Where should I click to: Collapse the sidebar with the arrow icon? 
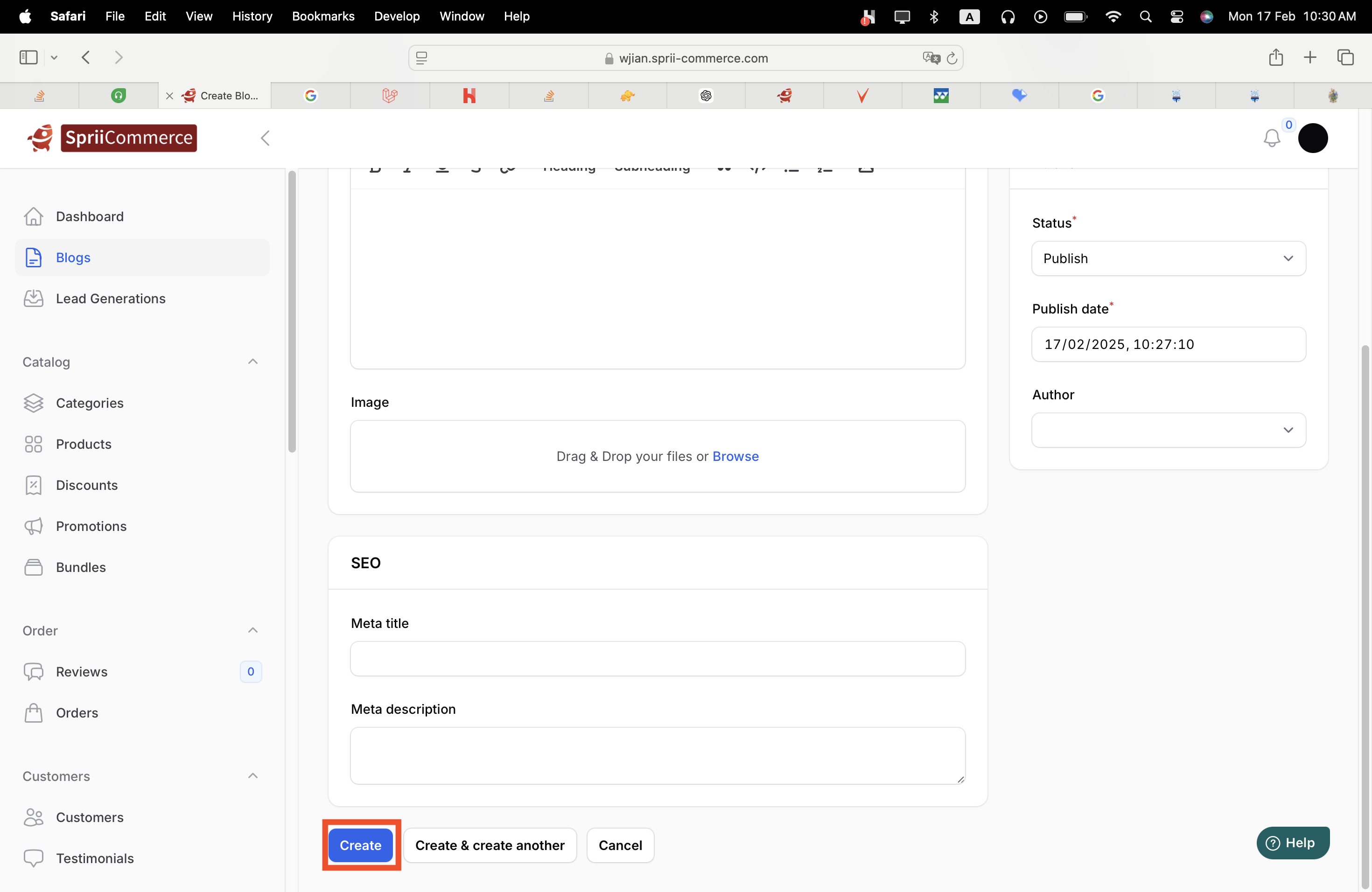tap(265, 138)
